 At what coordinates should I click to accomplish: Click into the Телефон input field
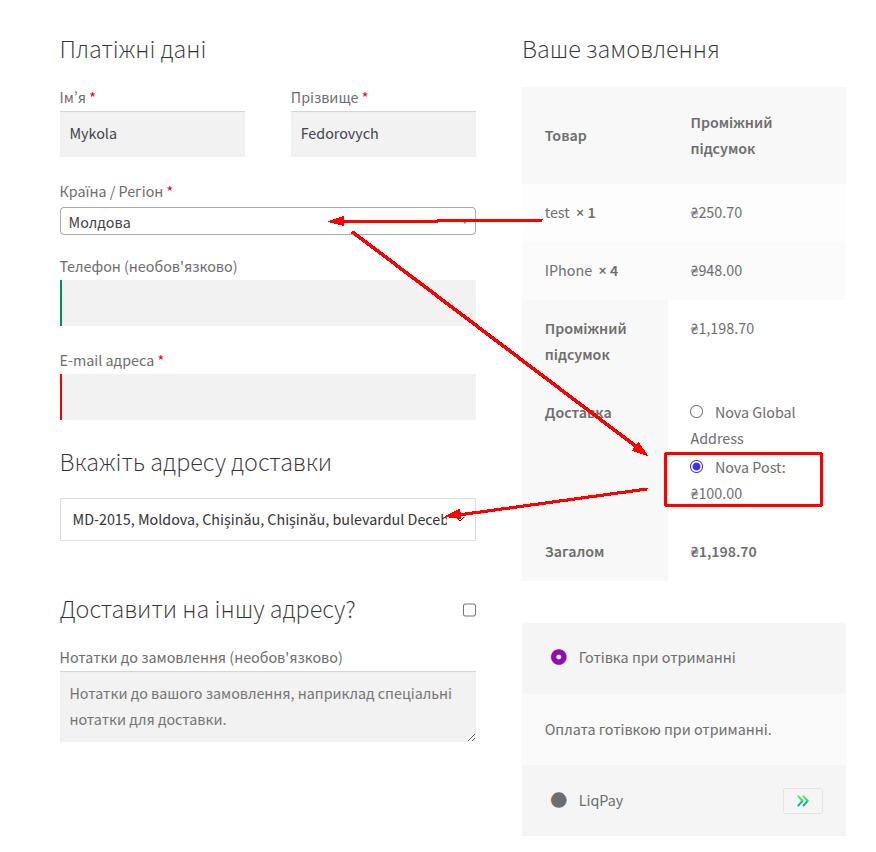[268, 303]
